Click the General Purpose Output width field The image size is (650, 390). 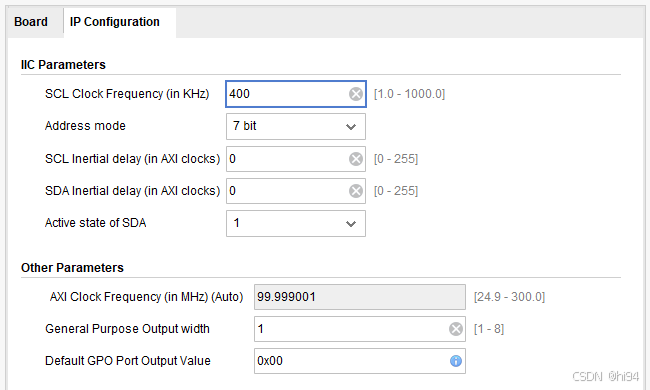[x=360, y=329]
